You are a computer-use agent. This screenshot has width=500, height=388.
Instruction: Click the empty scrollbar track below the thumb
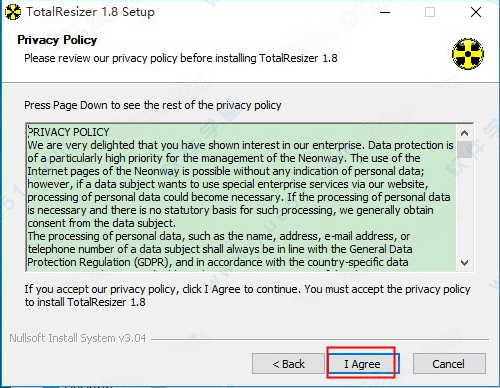point(464,206)
